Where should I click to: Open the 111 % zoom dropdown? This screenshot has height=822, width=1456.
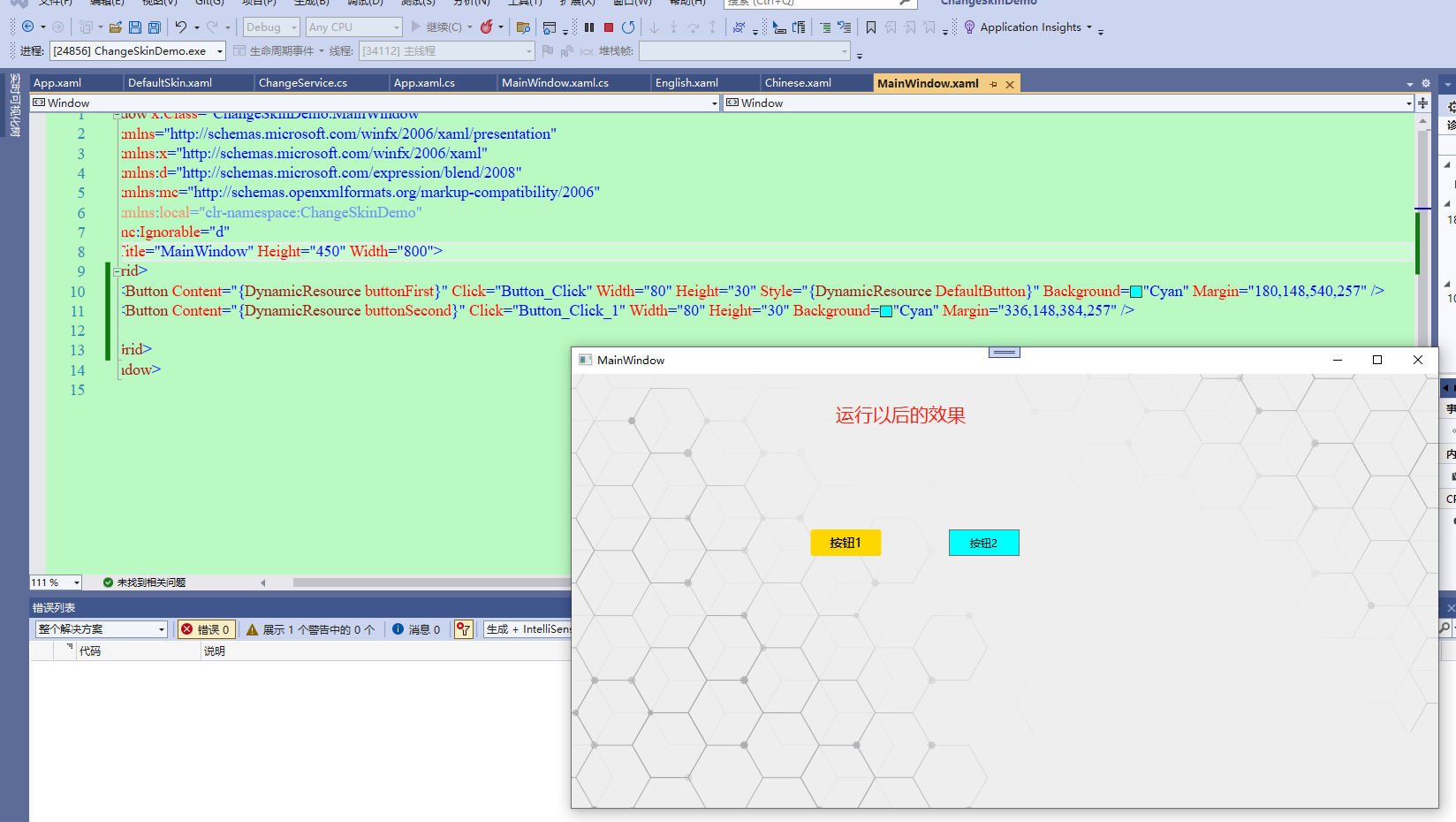pos(77,582)
